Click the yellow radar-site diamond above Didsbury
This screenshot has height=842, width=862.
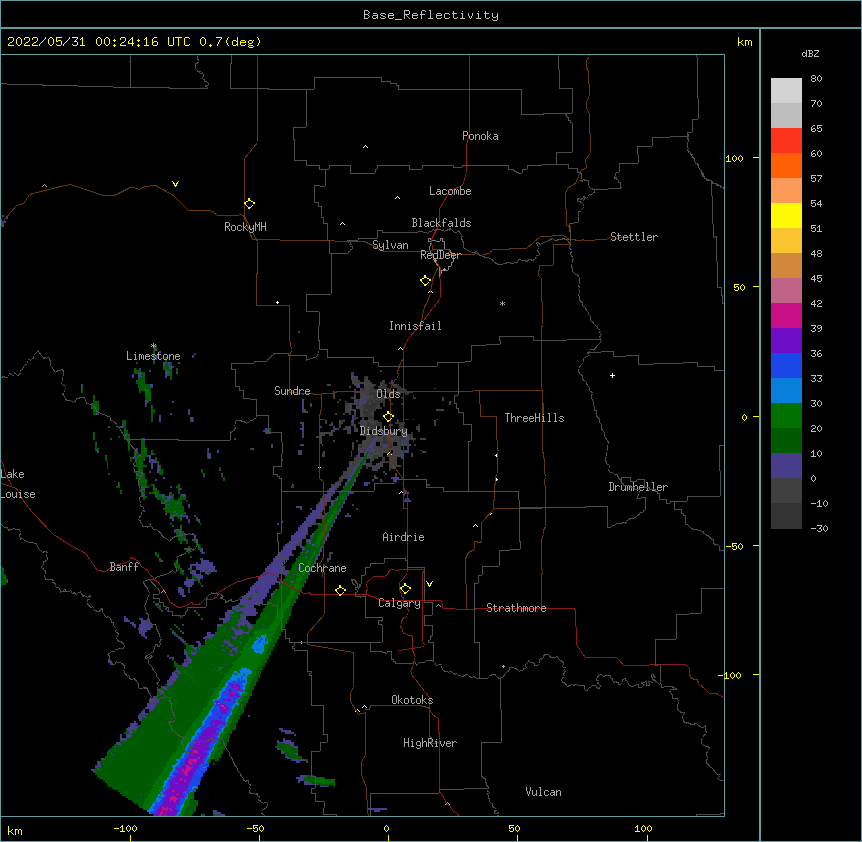pyautogui.click(x=388, y=417)
